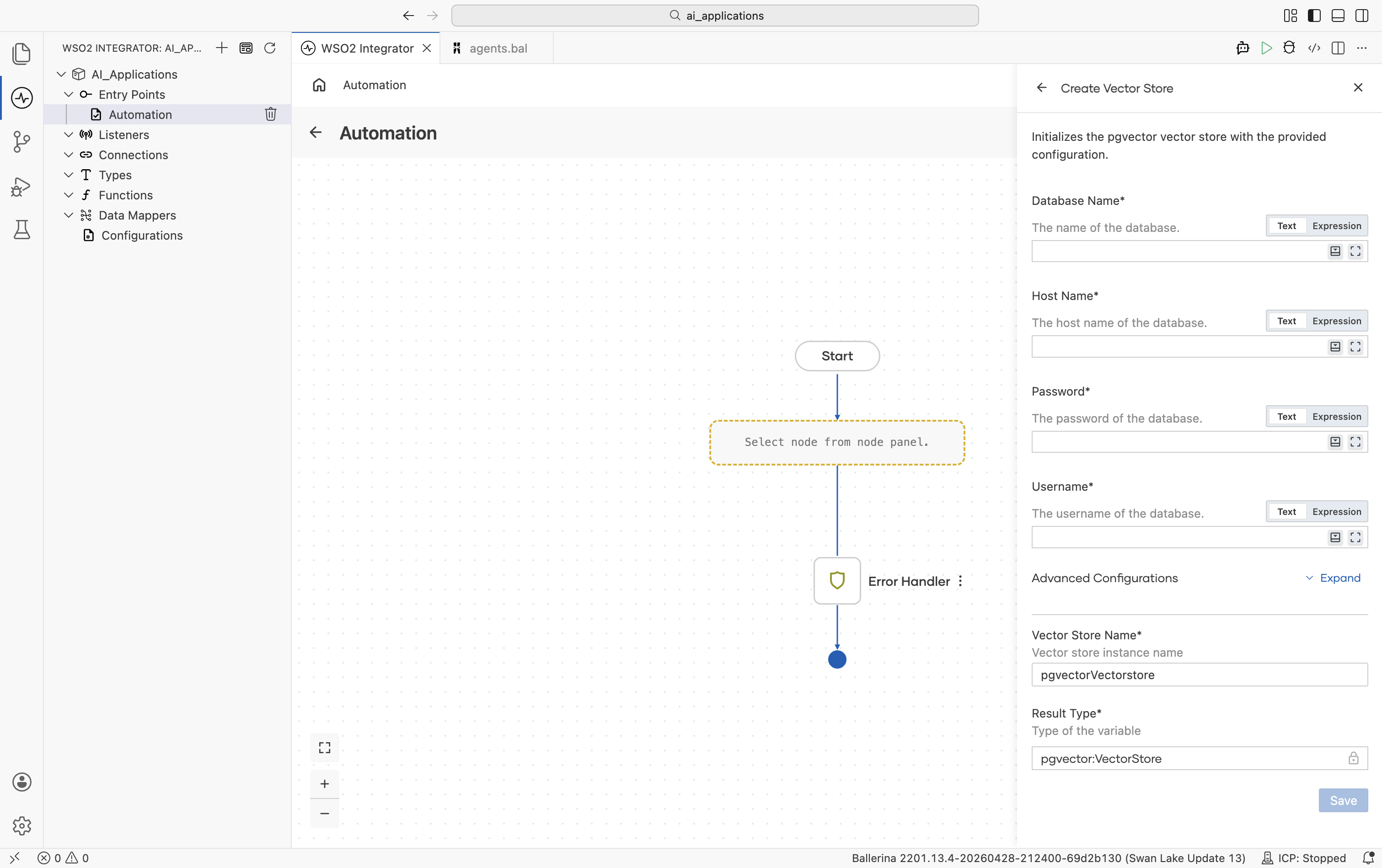Fit diagram to screen

(x=325, y=747)
